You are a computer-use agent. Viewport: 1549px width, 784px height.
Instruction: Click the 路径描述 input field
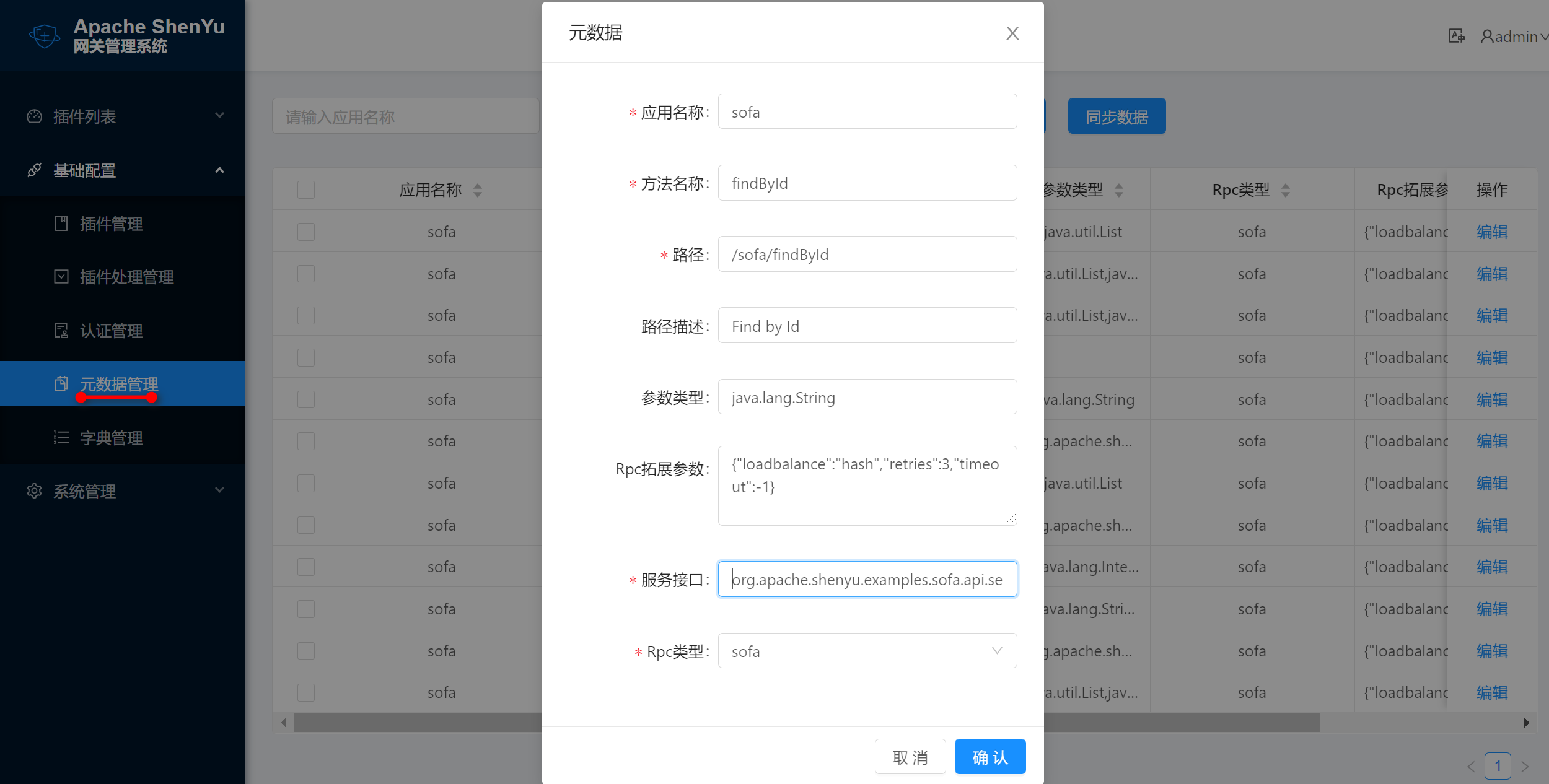[867, 326]
